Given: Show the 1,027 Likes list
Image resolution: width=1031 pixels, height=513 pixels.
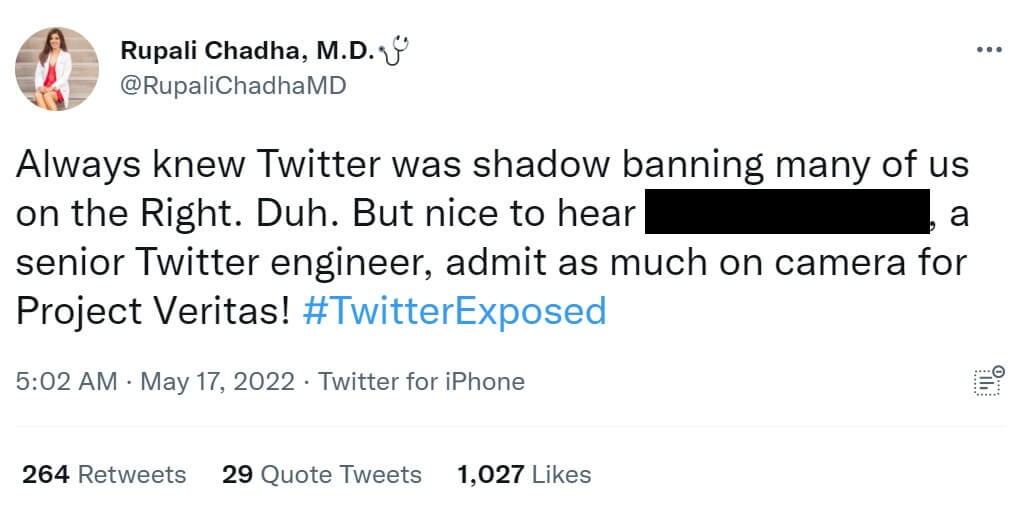Looking at the screenshot, I should pyautogui.click(x=524, y=474).
